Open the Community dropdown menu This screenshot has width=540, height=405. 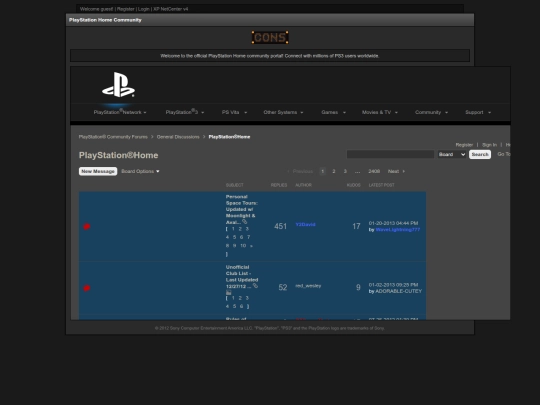pyautogui.click(x=431, y=112)
